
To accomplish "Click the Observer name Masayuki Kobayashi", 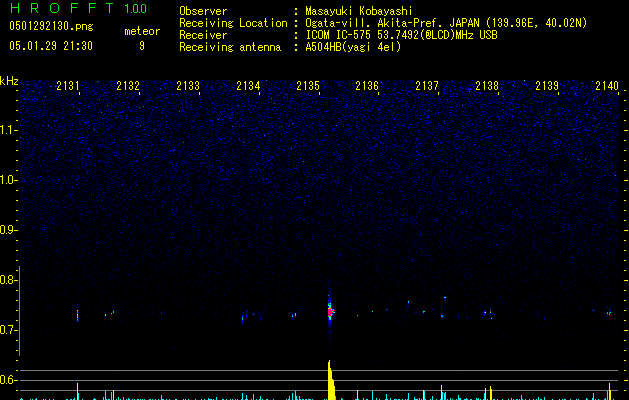I will point(359,11).
